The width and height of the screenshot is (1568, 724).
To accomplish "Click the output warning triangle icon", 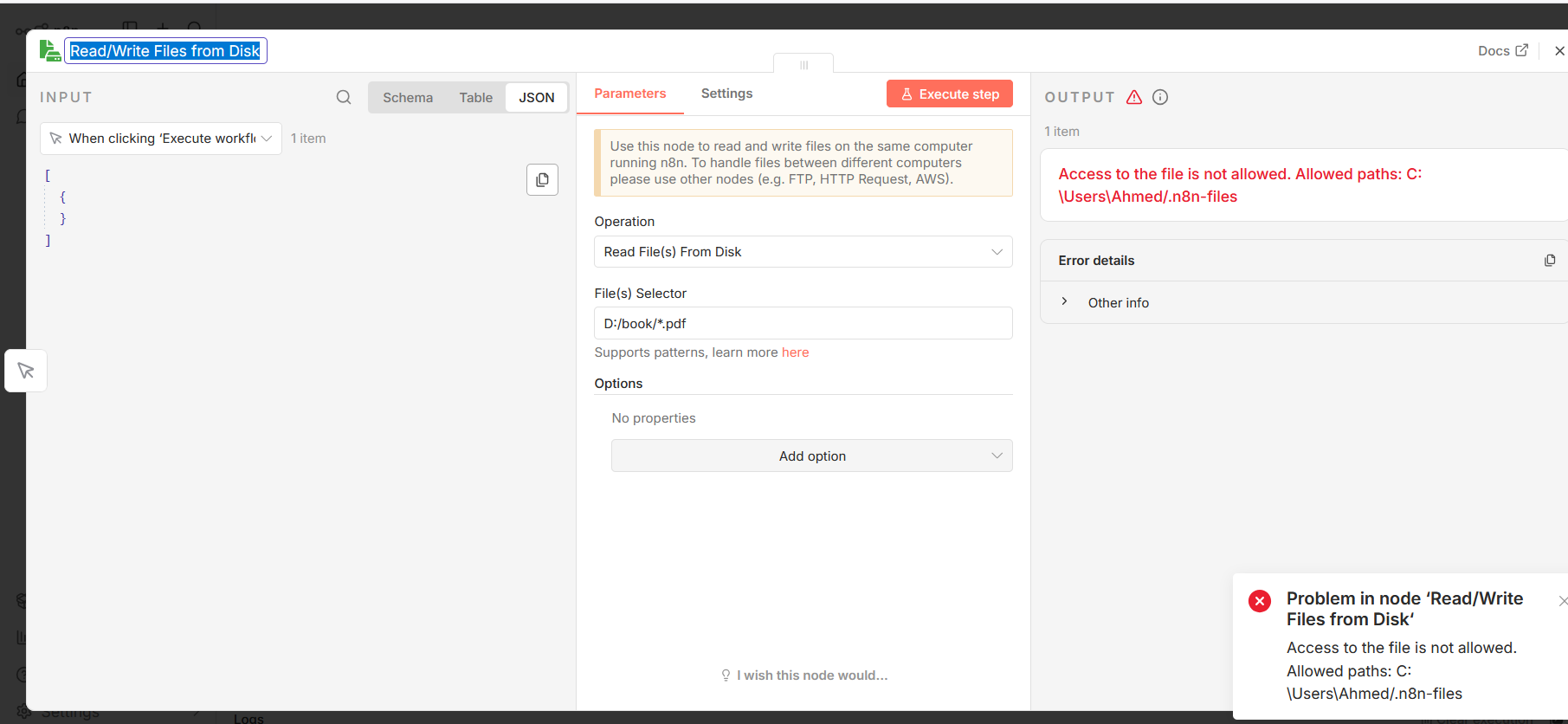I will 1134,97.
